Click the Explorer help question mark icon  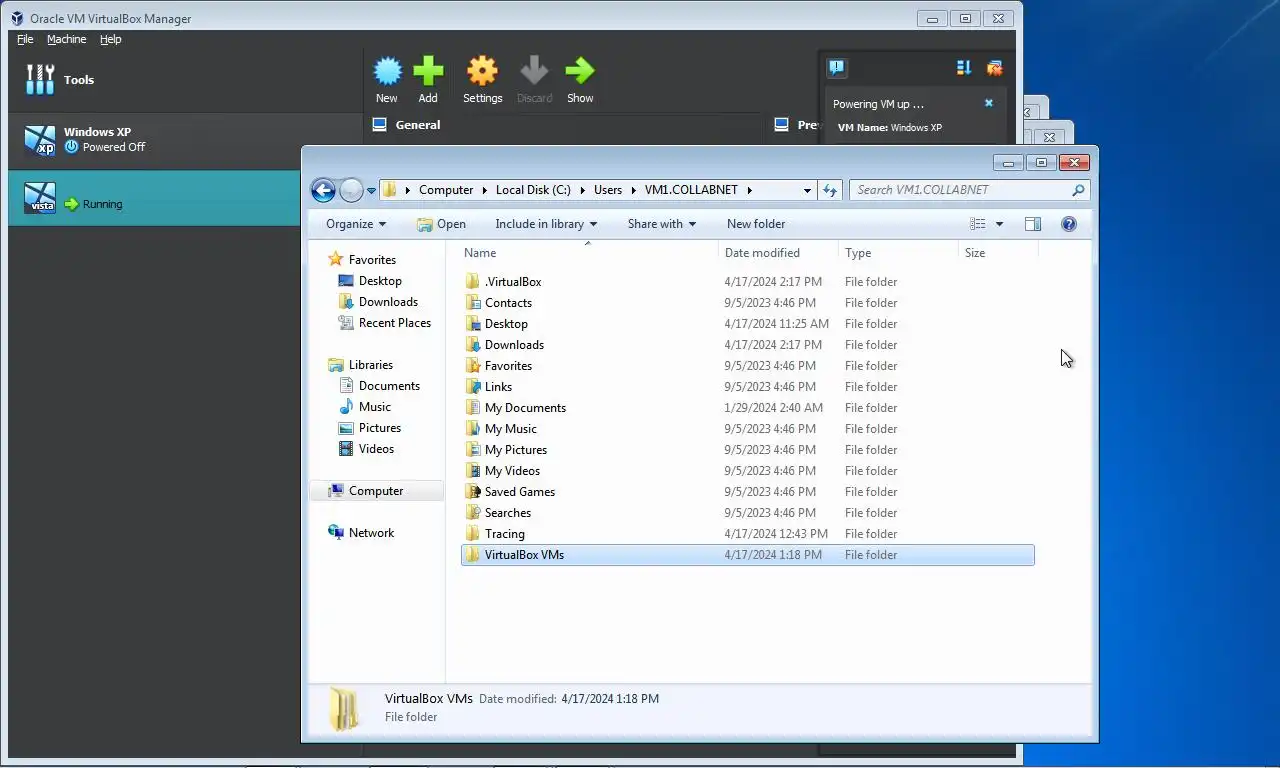pyautogui.click(x=1068, y=224)
